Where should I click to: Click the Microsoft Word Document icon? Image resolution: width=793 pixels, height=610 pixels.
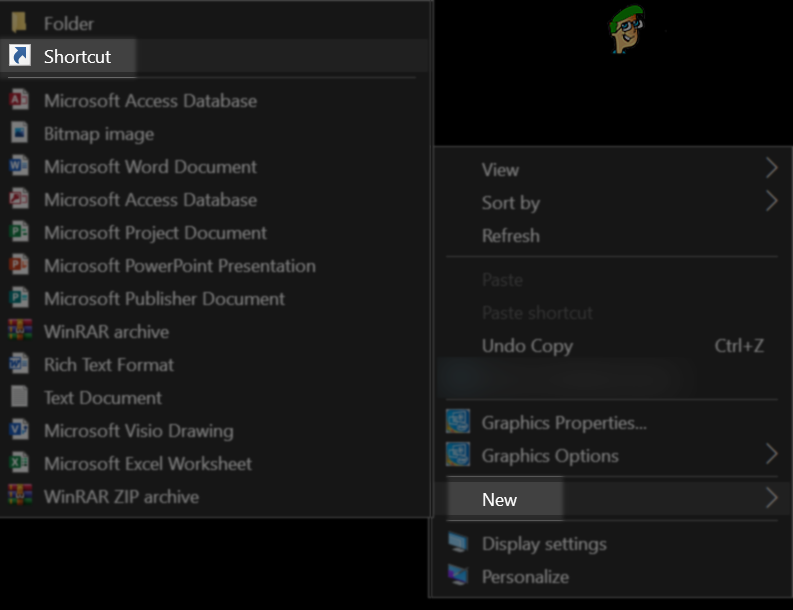coord(20,166)
